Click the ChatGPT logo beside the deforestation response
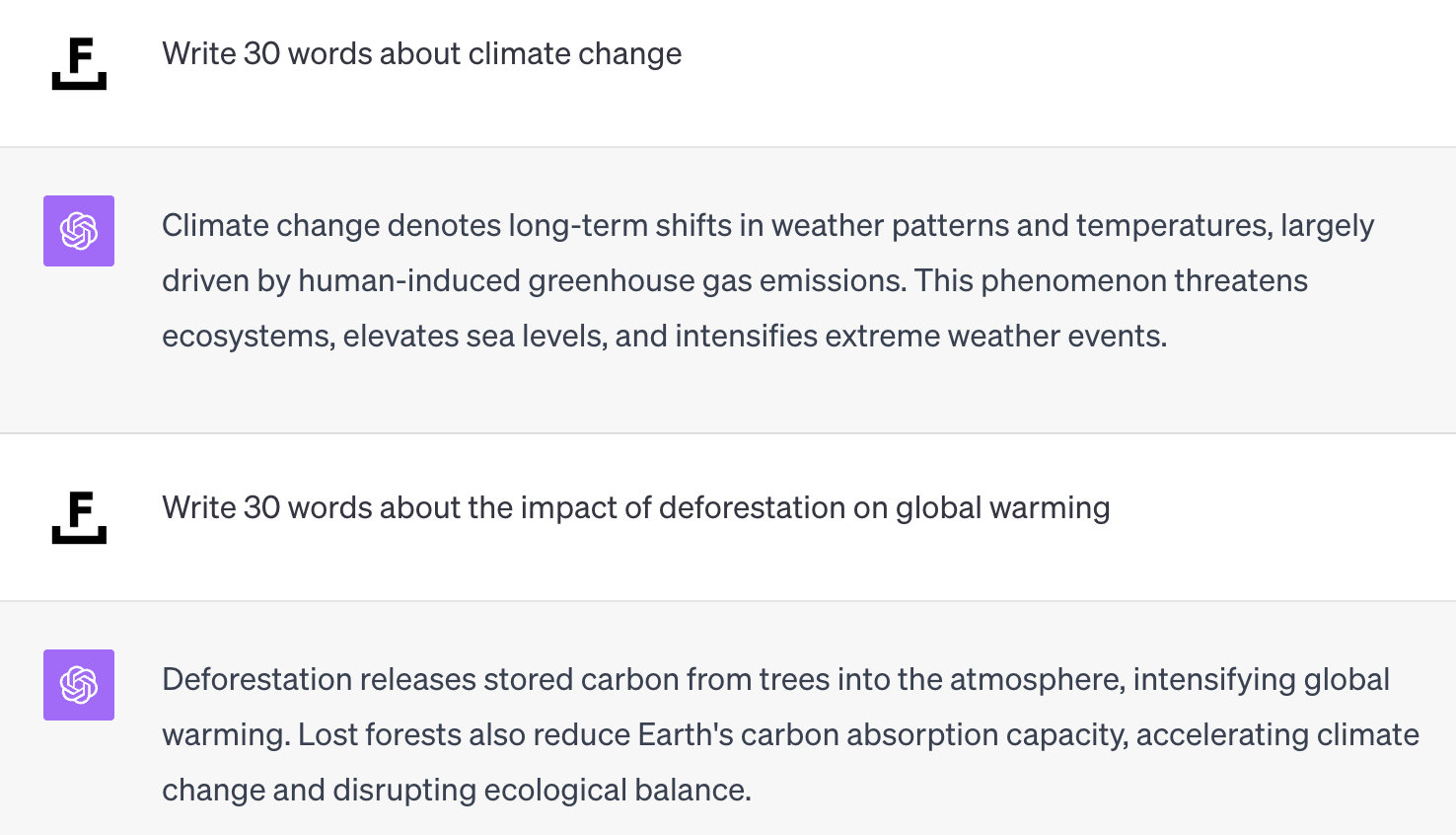Viewport: 1456px width, 835px height. [79, 685]
